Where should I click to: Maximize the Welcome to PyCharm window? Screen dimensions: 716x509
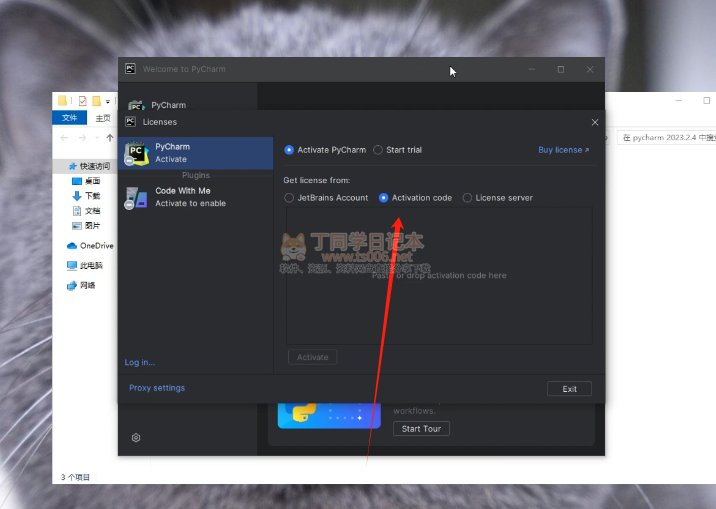click(x=561, y=69)
